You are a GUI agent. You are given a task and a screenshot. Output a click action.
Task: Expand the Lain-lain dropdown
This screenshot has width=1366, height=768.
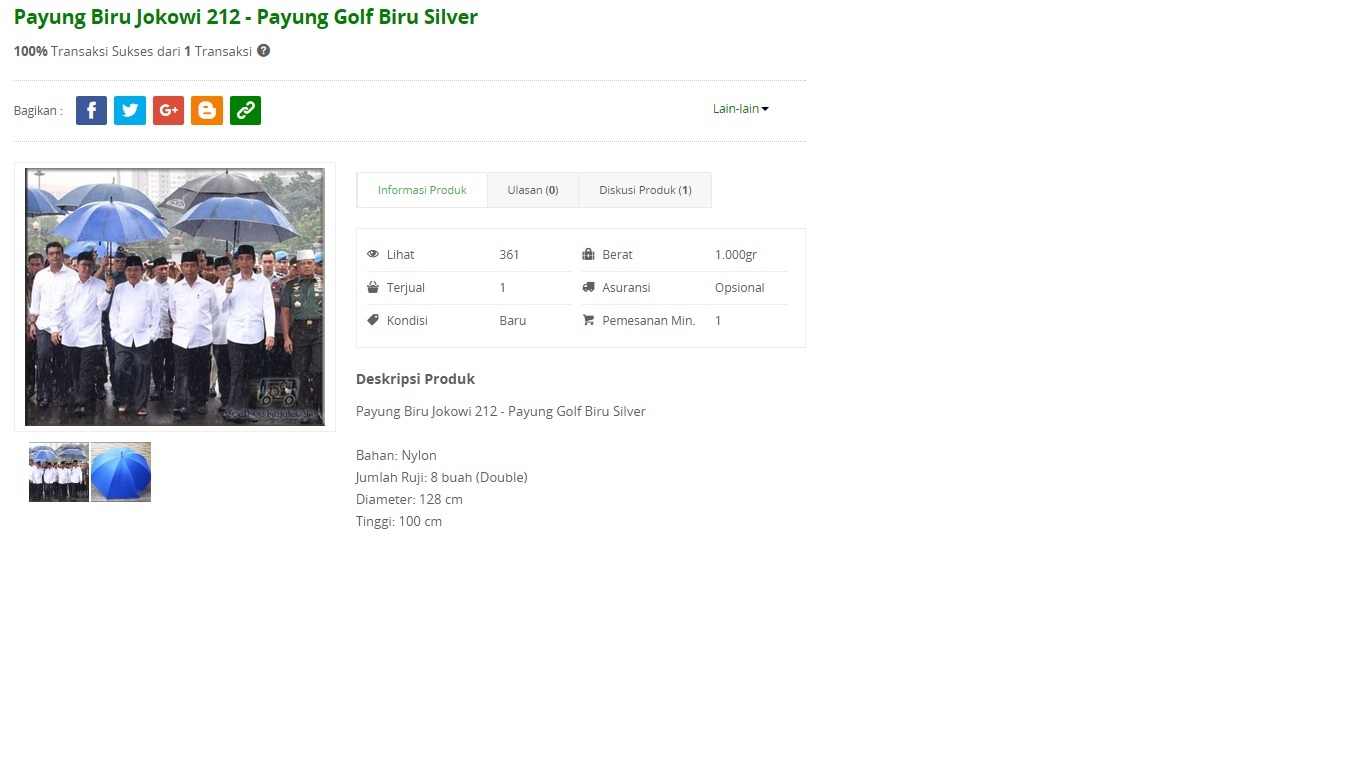click(740, 109)
